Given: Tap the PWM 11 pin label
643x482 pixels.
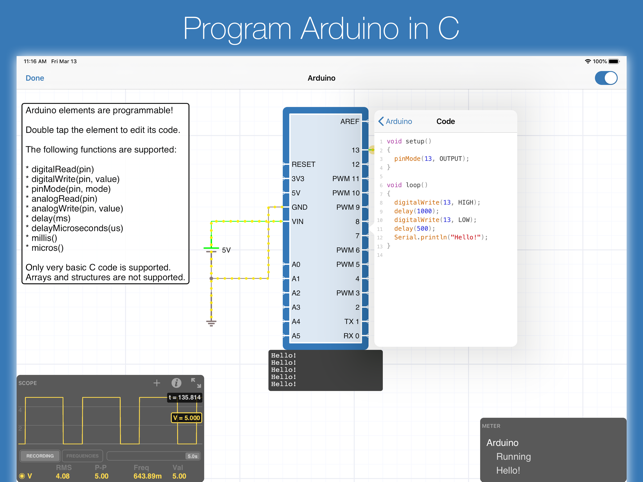Looking at the screenshot, I should (346, 179).
